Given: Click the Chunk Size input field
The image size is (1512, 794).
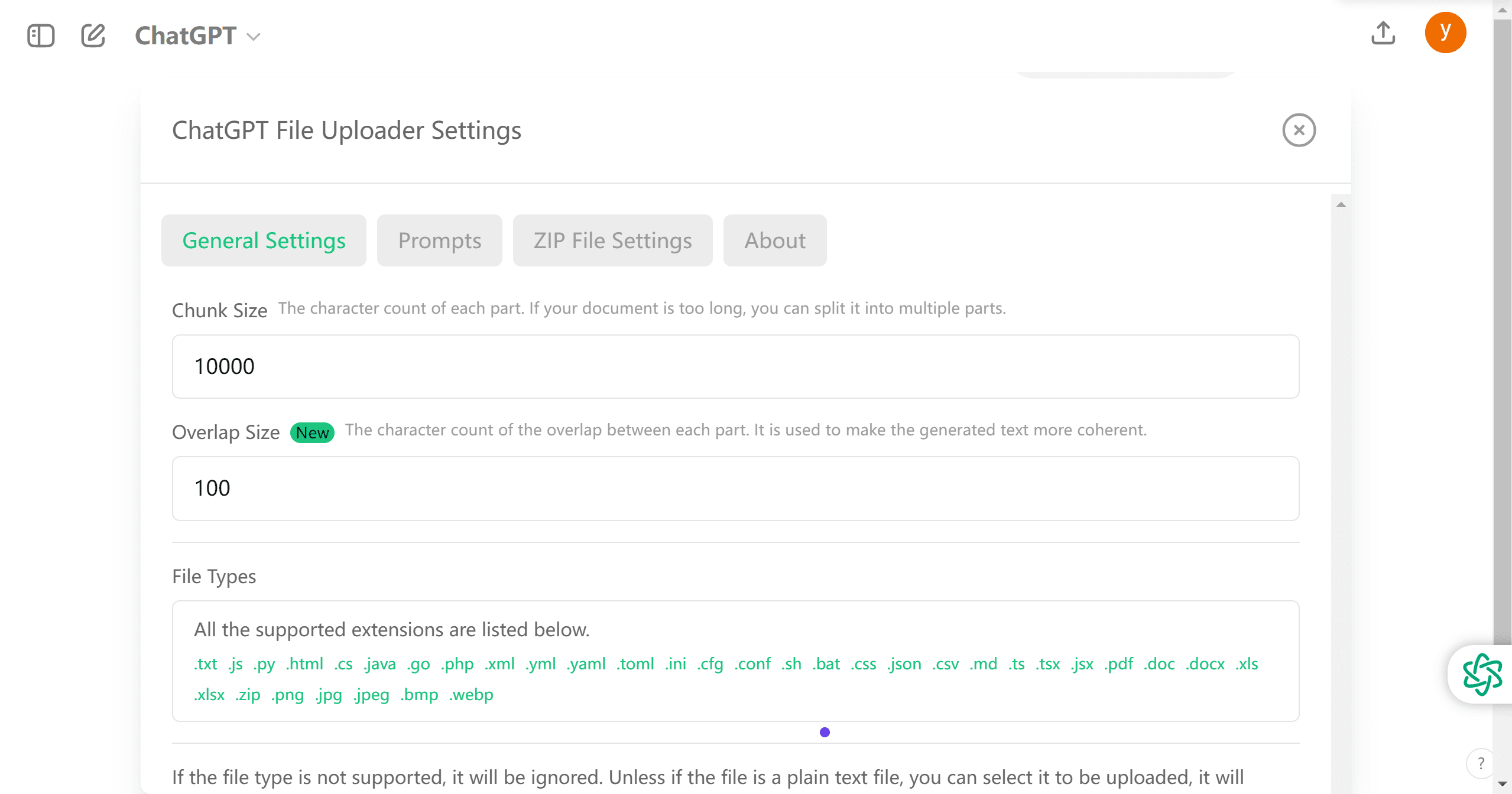Looking at the screenshot, I should [735, 367].
